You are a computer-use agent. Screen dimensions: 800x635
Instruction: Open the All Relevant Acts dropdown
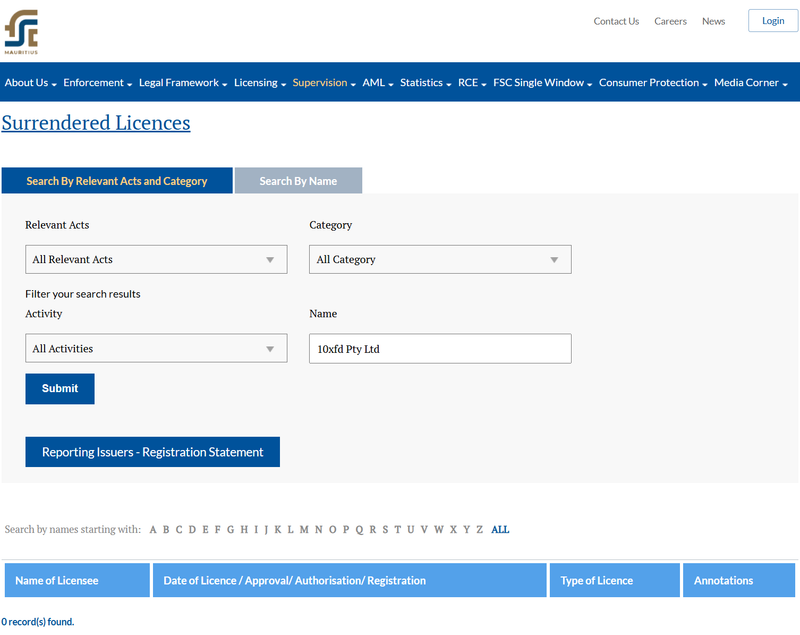tap(156, 259)
